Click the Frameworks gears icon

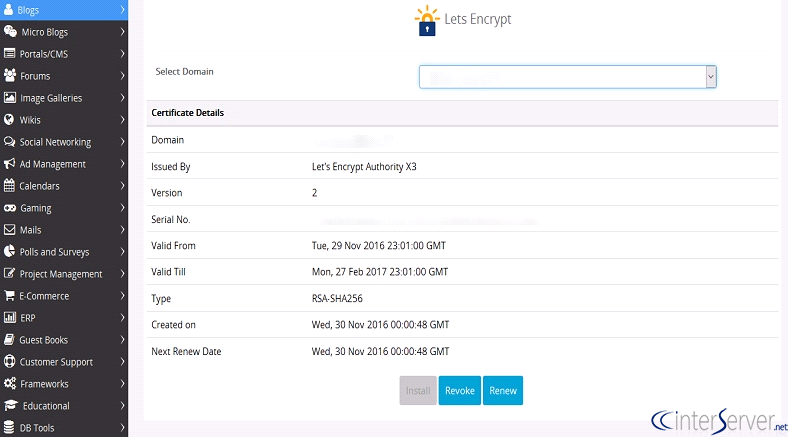pos(10,383)
